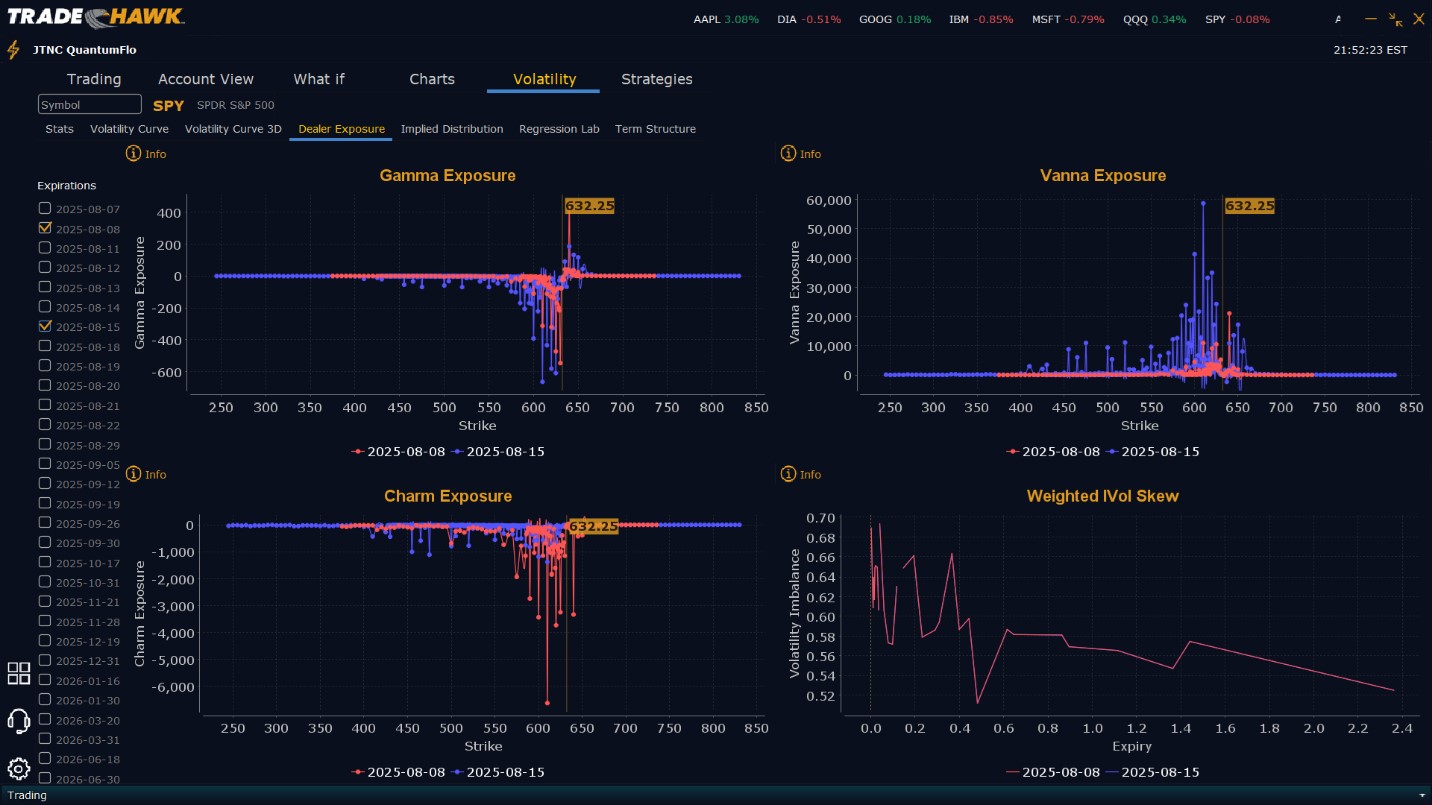The width and height of the screenshot is (1432, 805).
Task: Open the dashboard grid icon in sidebar
Action: pyautogui.click(x=19, y=673)
